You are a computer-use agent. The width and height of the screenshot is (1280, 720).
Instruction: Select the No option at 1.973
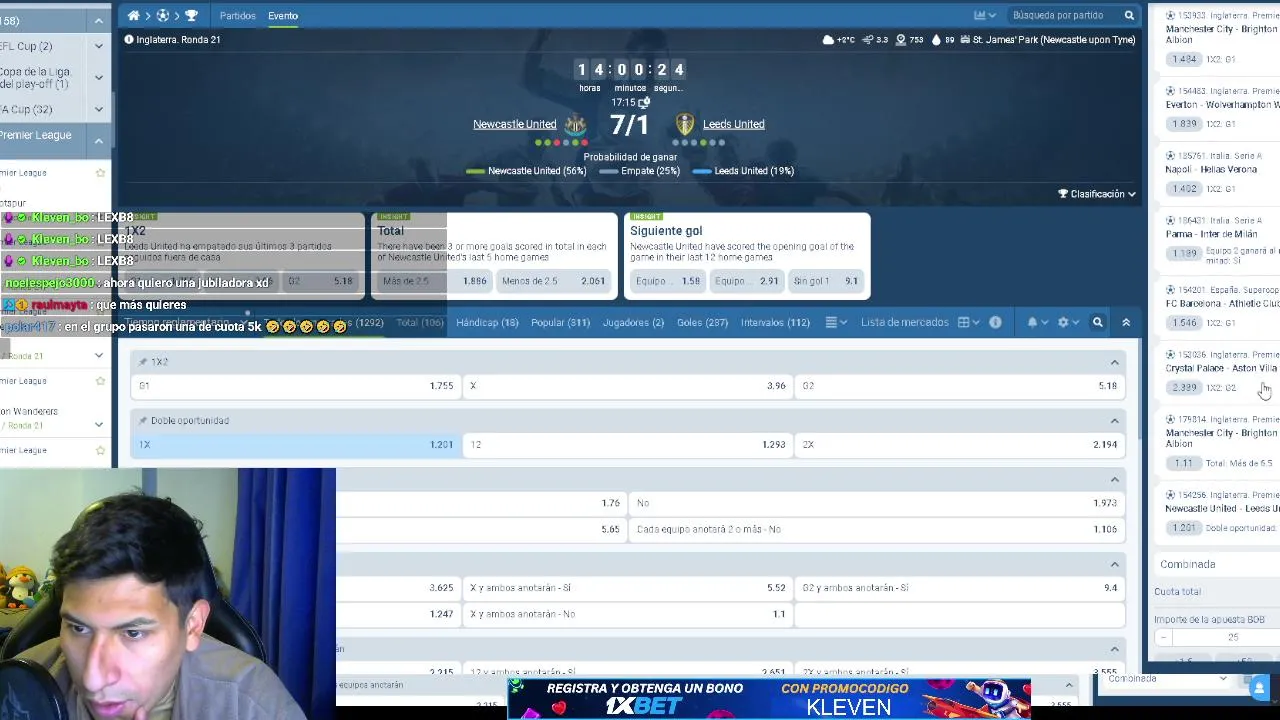[877, 503]
